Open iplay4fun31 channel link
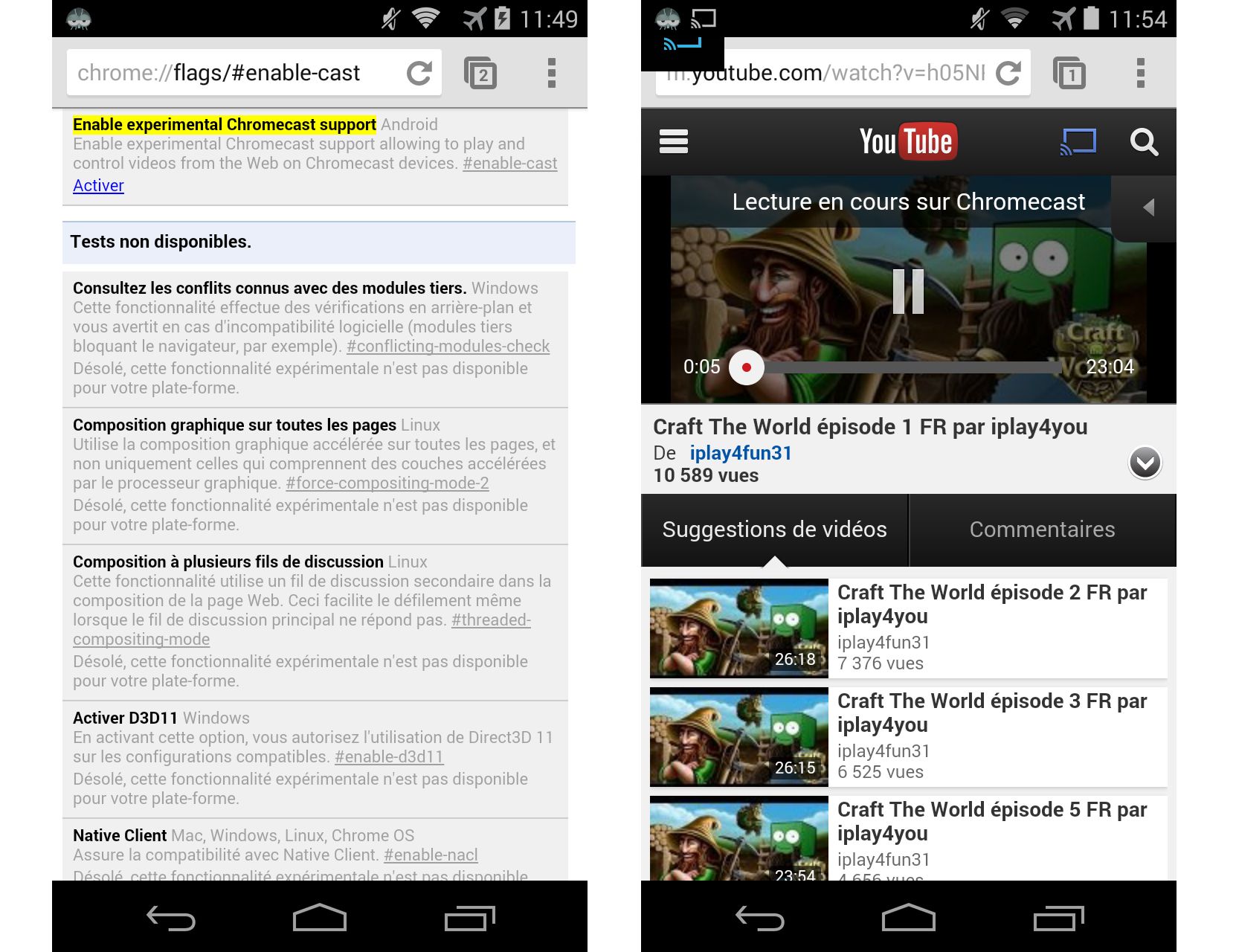 740,453
